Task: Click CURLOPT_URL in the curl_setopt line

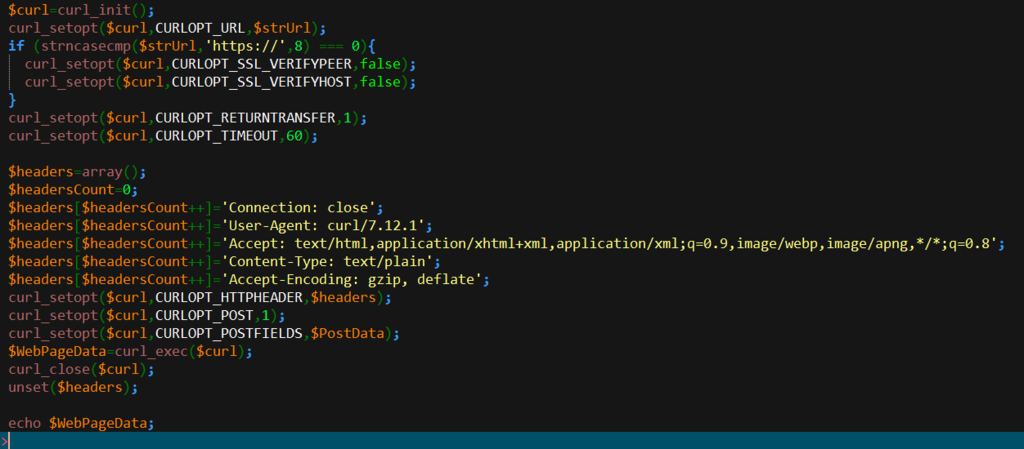Action: coord(200,28)
